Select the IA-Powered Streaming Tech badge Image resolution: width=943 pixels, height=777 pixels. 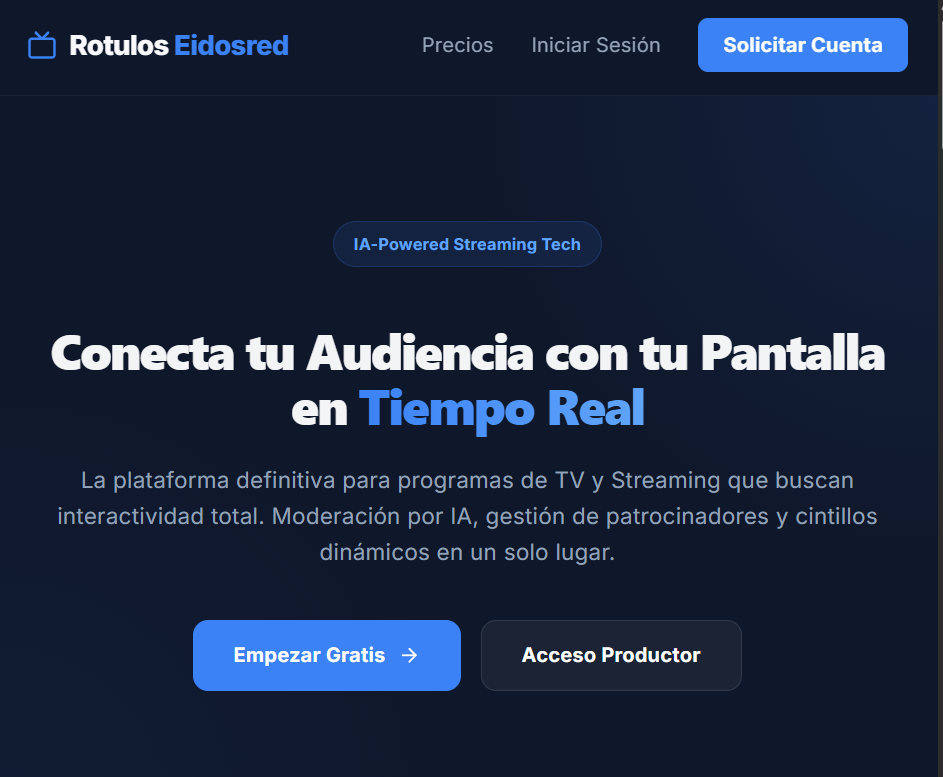tap(467, 244)
